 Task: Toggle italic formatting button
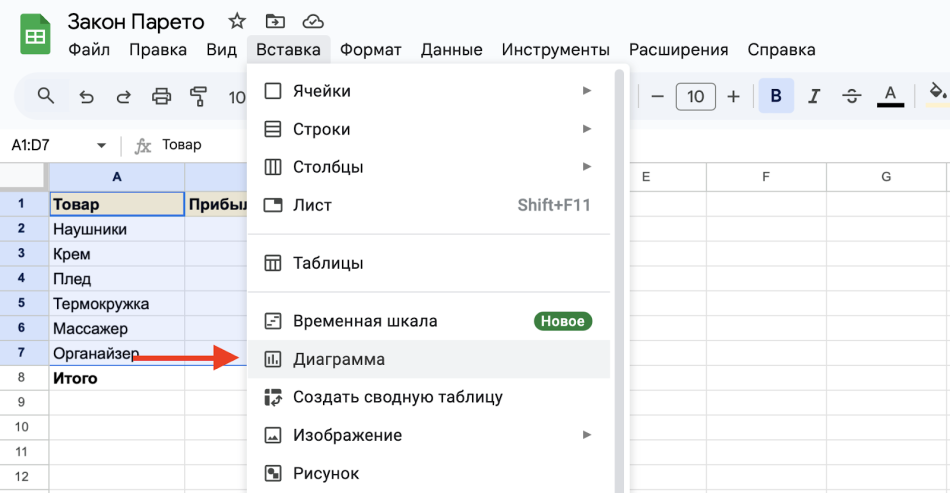[x=814, y=96]
